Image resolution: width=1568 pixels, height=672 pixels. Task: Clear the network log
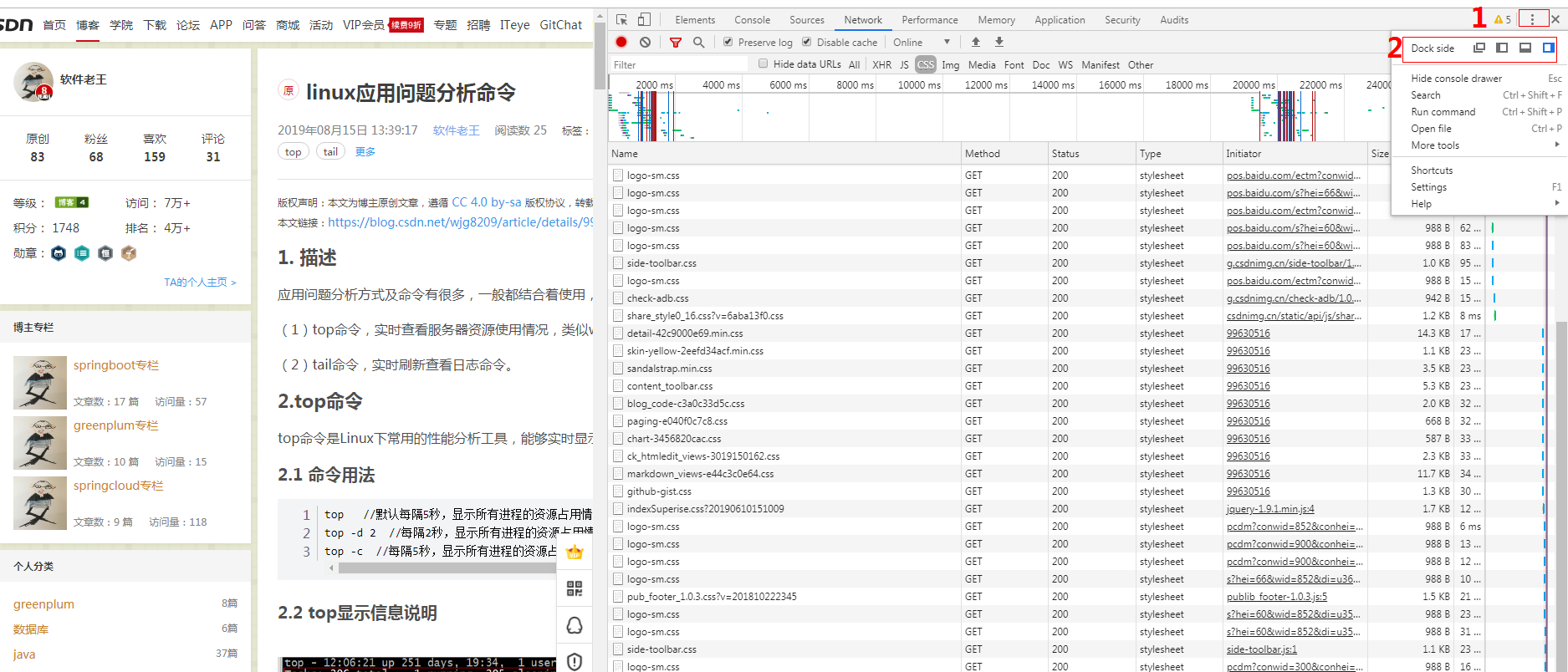click(645, 42)
